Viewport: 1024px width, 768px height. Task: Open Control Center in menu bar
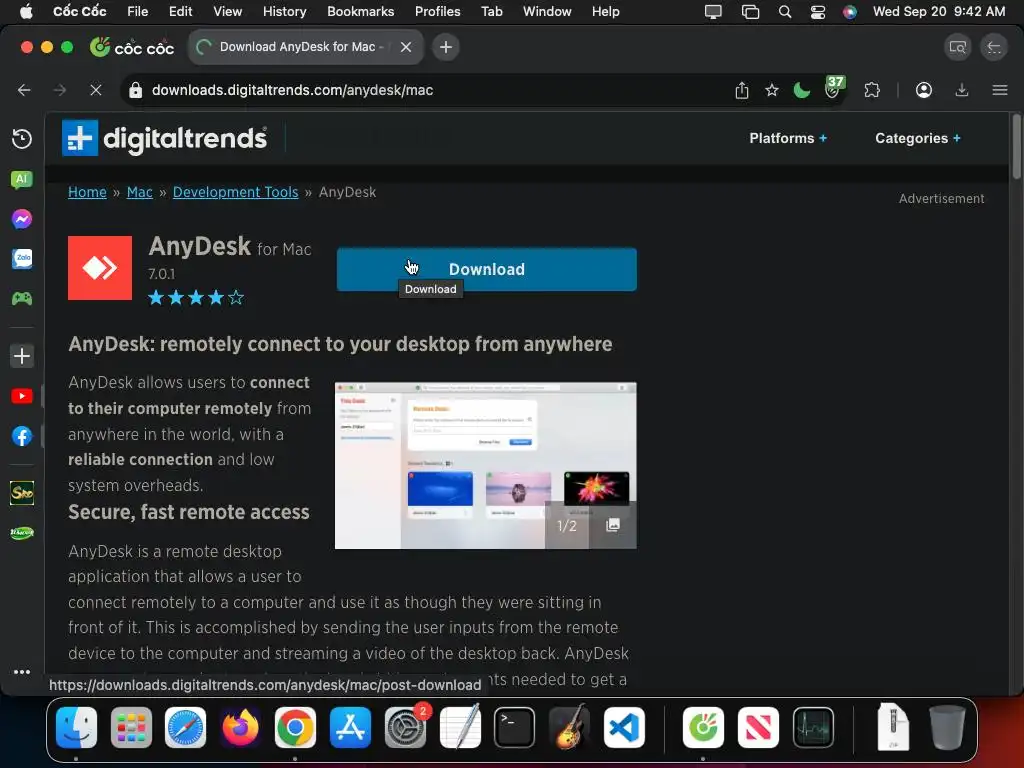(x=818, y=11)
